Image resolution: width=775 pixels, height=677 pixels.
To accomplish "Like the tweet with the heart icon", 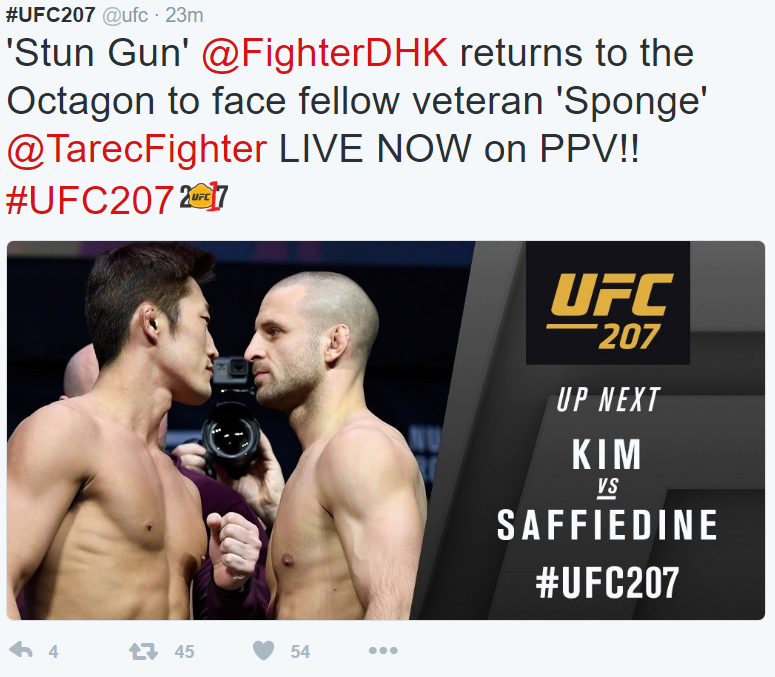I will pos(263,650).
